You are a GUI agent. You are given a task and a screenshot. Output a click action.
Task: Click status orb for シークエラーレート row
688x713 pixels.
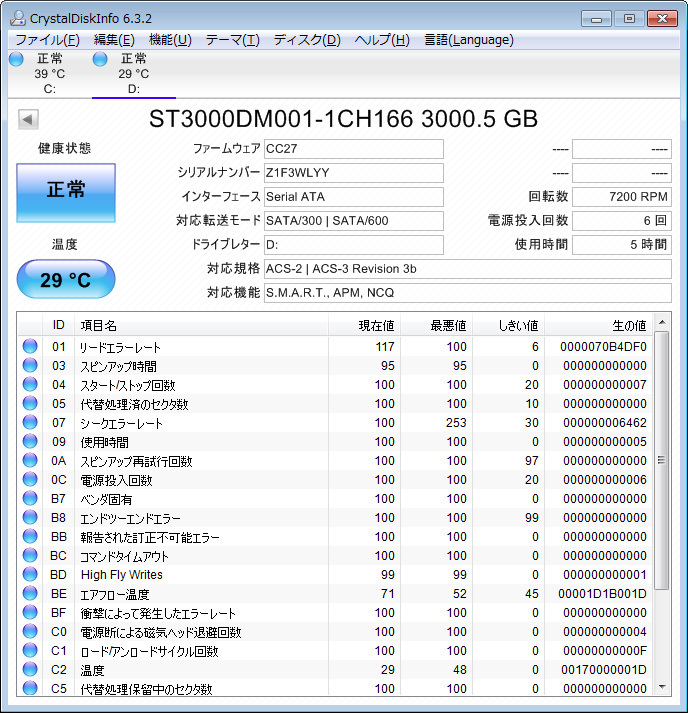pyautogui.click(x=30, y=423)
